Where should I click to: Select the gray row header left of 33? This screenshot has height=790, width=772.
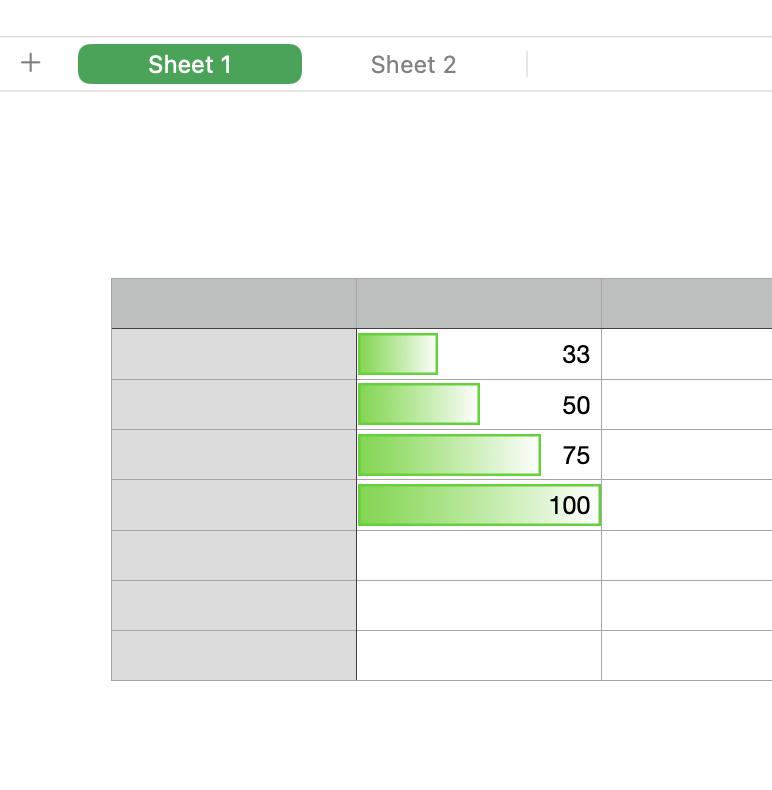point(233,354)
